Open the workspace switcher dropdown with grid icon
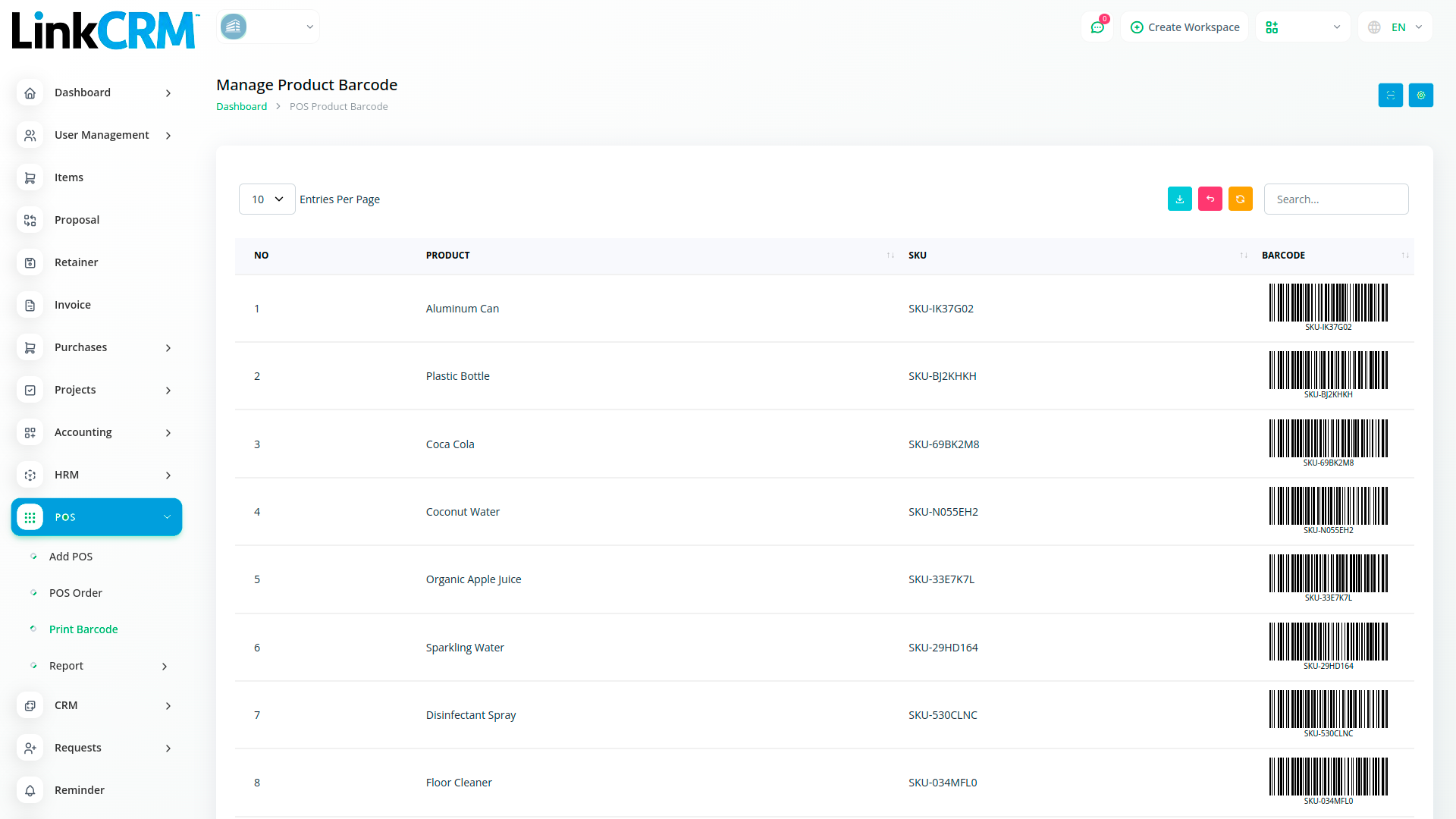Viewport: 1456px width, 819px height. 1302,27
